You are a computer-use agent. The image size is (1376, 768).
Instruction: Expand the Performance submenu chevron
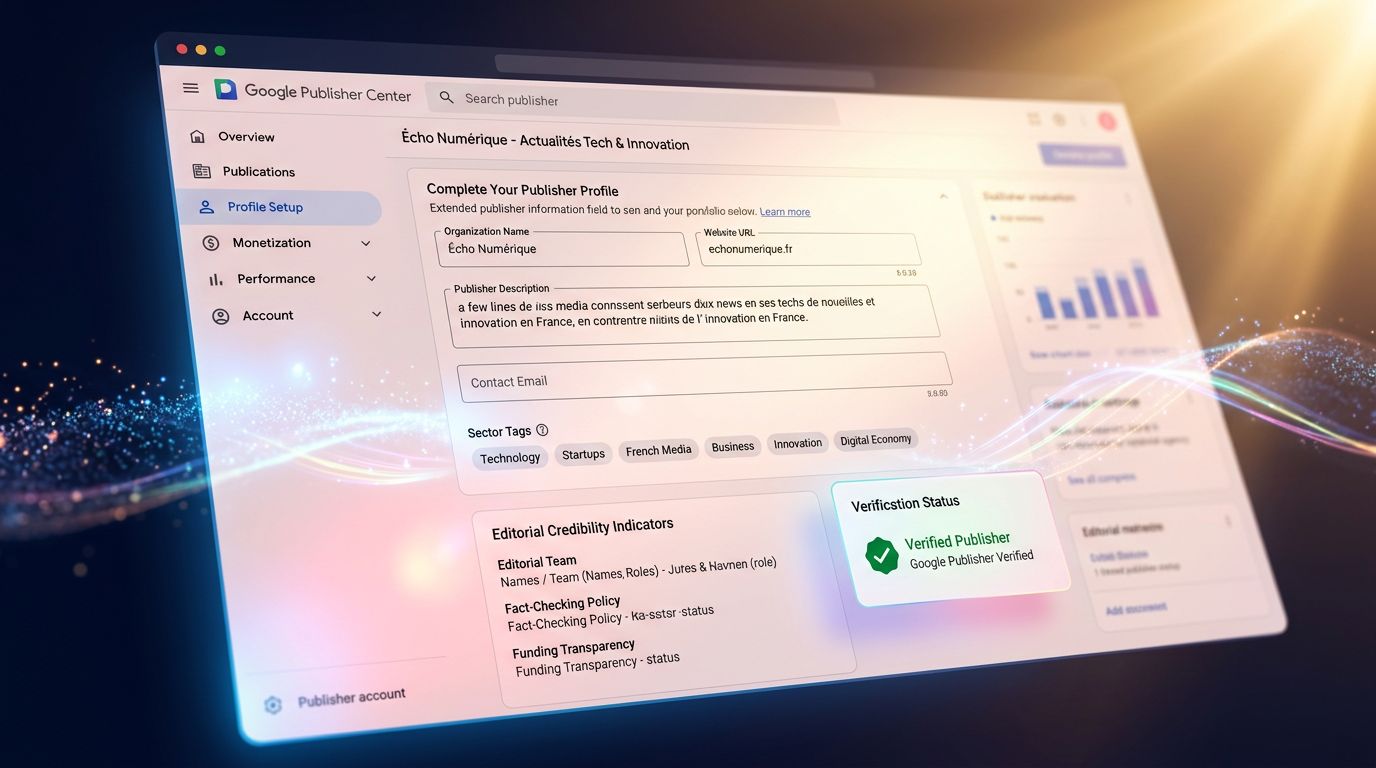click(x=371, y=279)
